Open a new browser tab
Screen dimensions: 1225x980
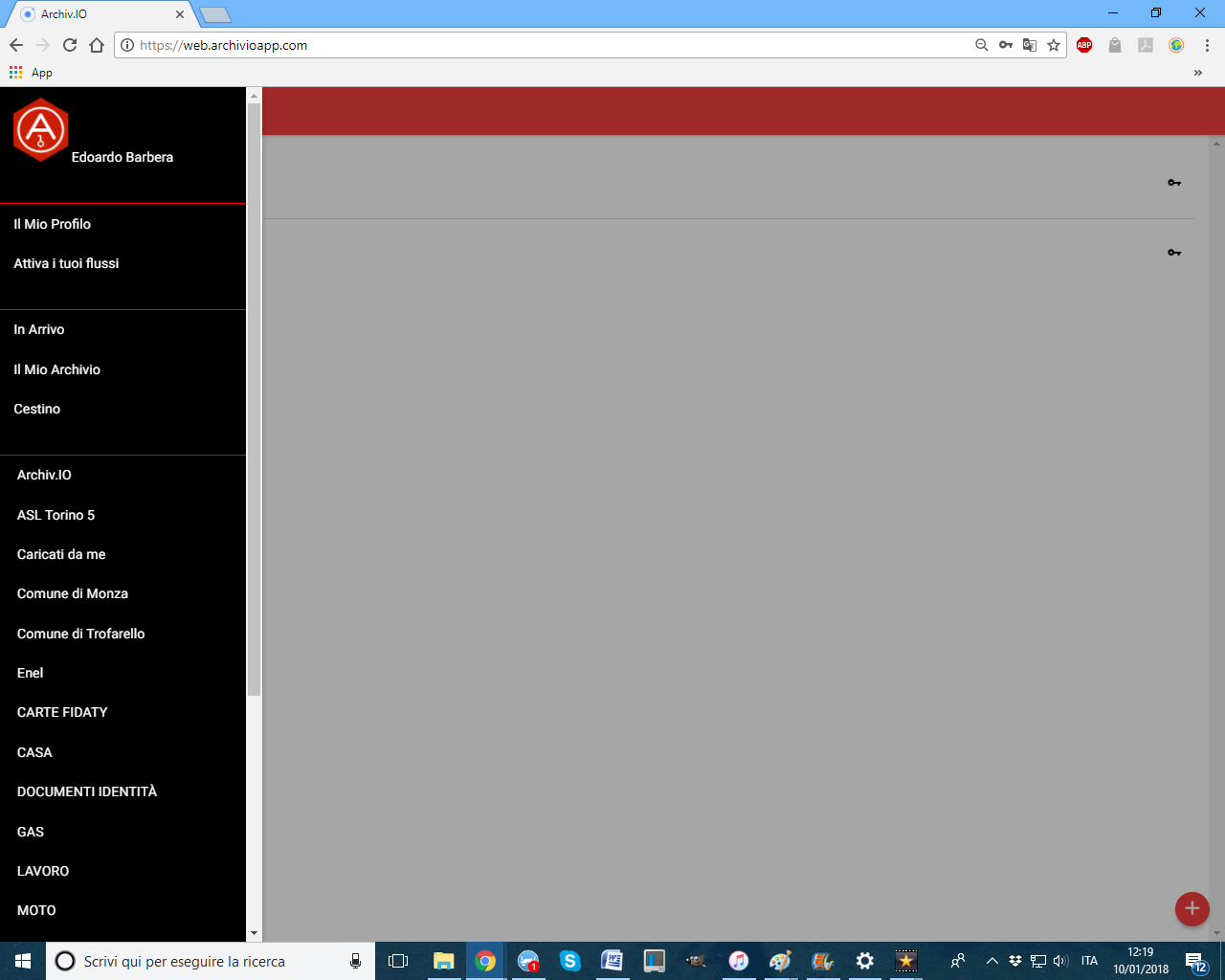pyautogui.click(x=215, y=14)
